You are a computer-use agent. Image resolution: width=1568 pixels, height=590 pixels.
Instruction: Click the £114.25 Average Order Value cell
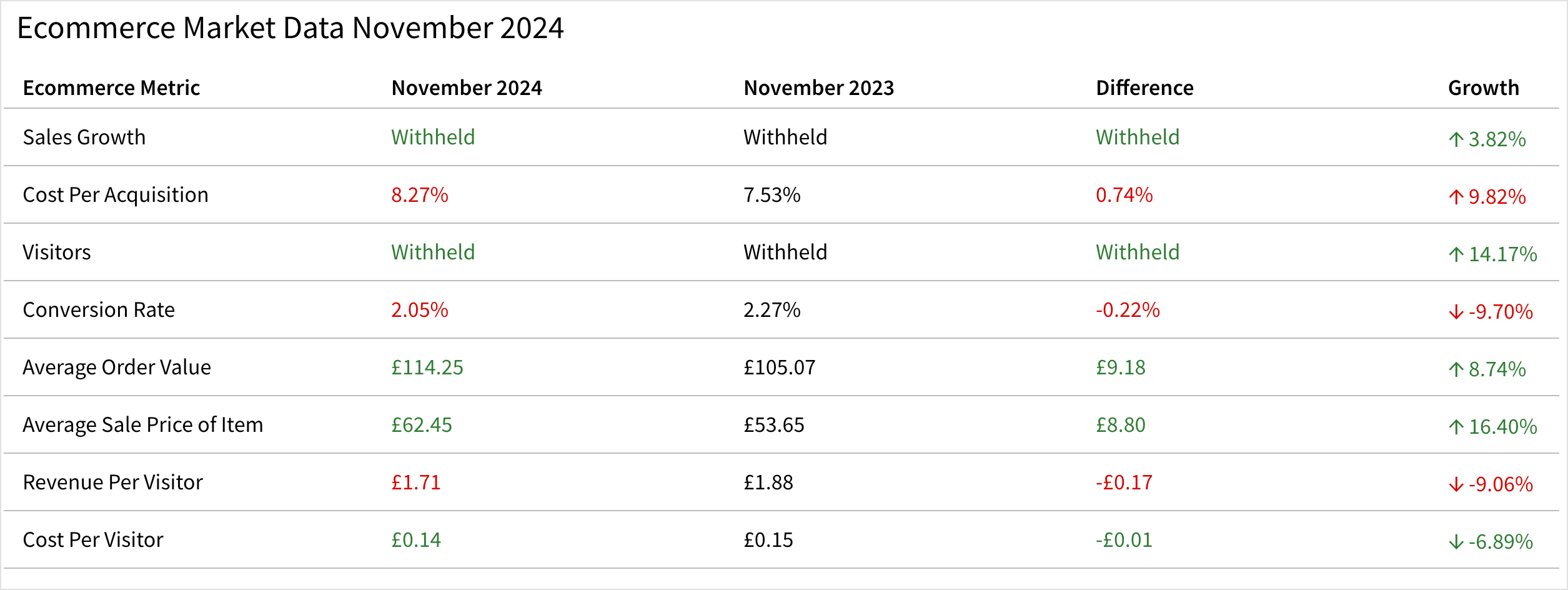(x=427, y=367)
